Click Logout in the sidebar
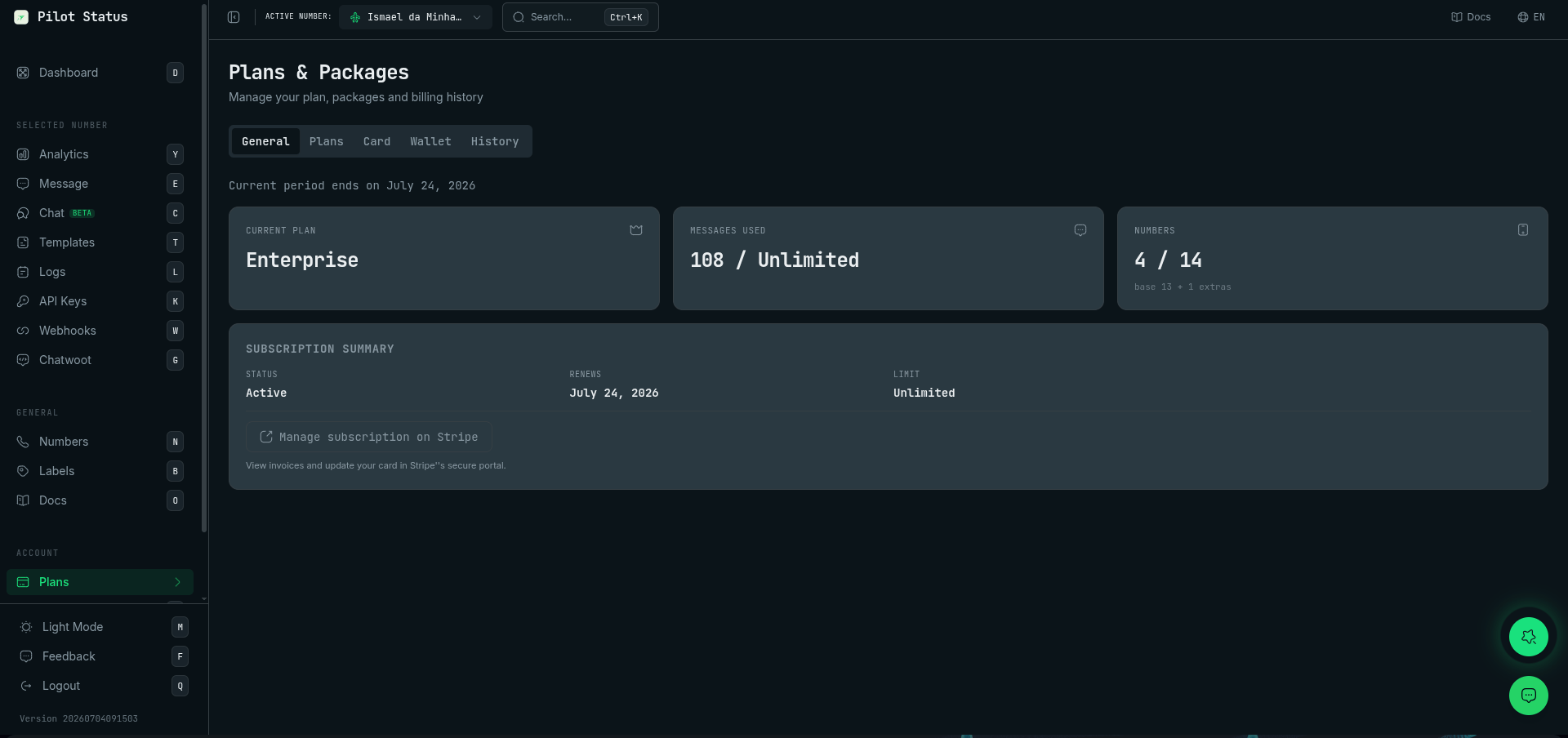The image size is (1568, 738). (105, 686)
